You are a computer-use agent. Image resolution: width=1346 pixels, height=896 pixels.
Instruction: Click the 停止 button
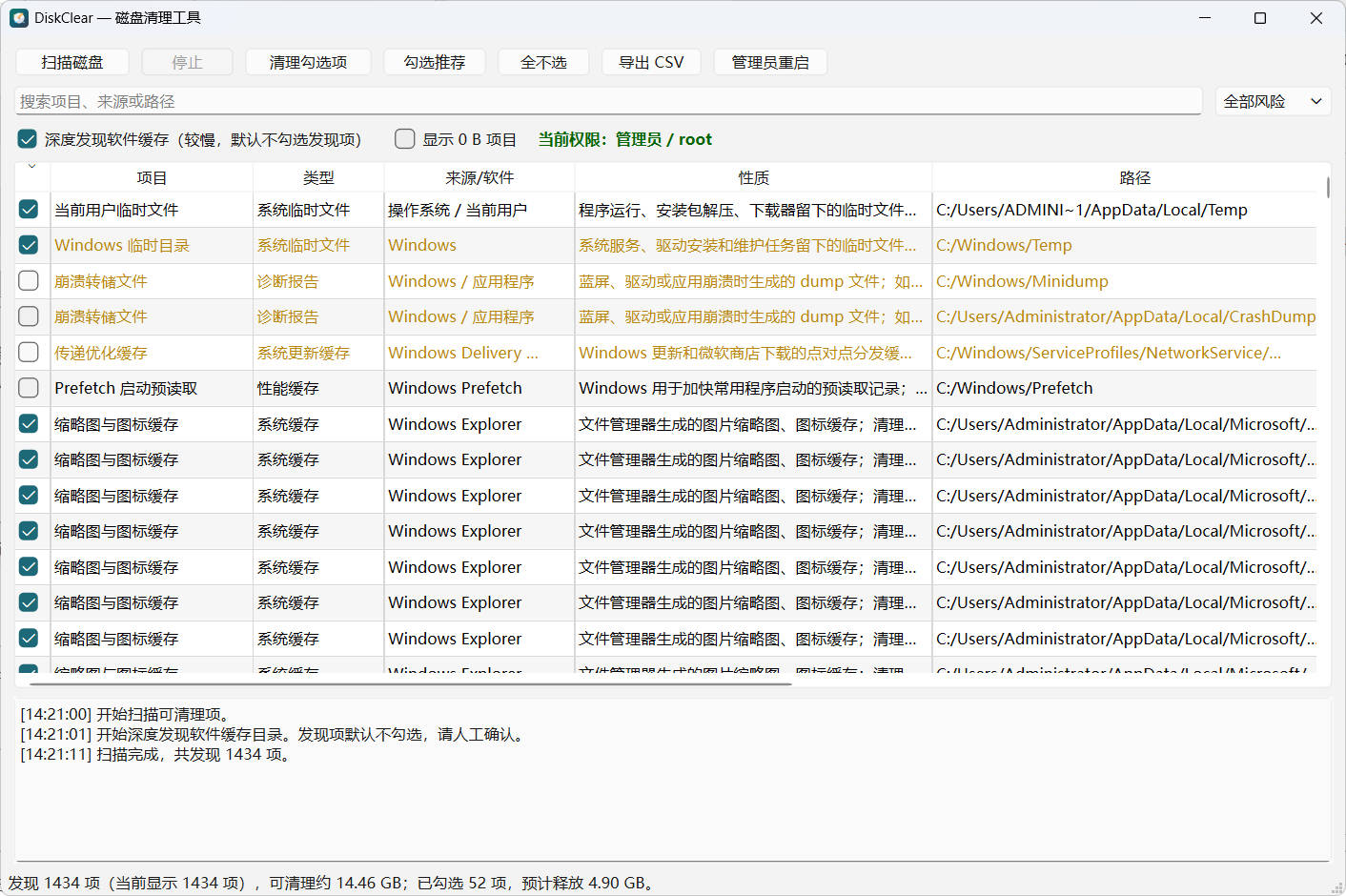[x=187, y=62]
